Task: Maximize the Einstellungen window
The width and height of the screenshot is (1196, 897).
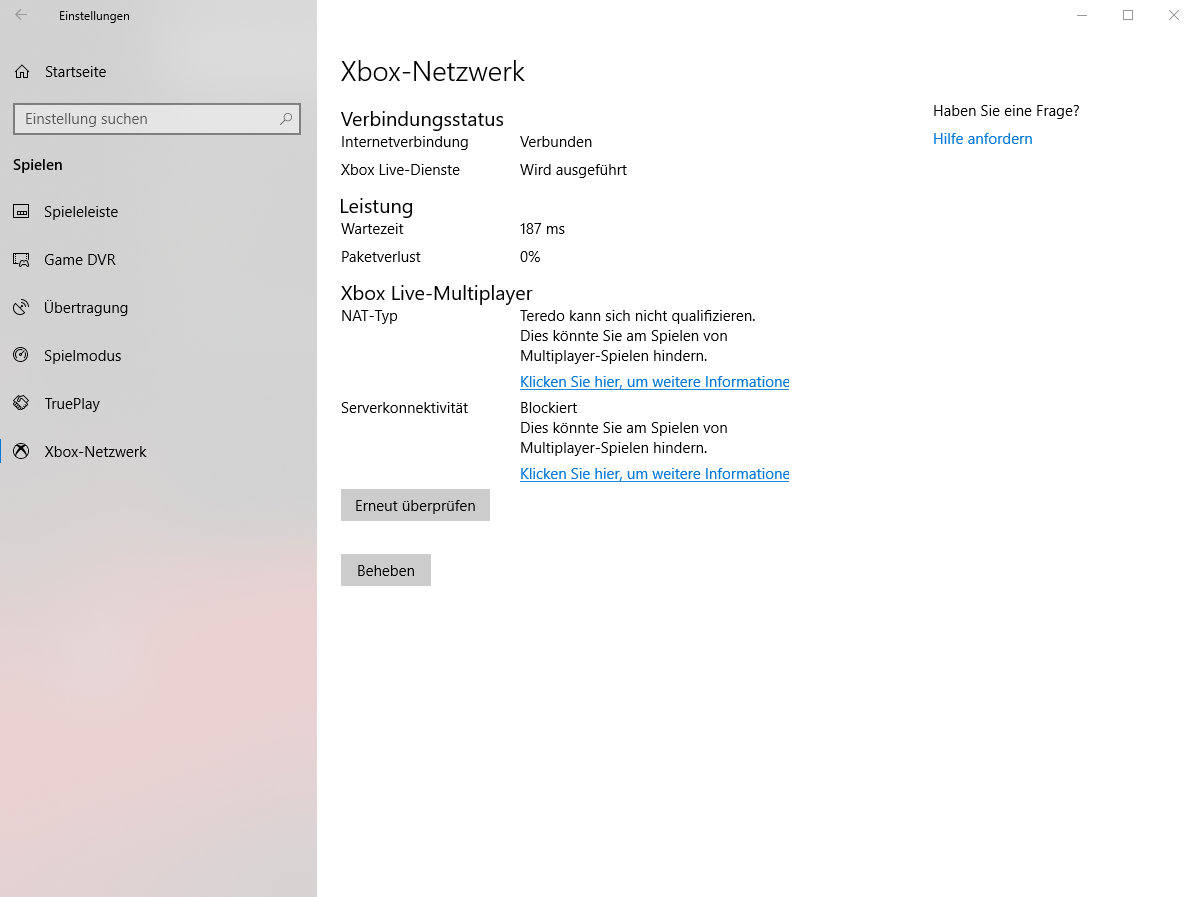Action: click(x=1128, y=15)
